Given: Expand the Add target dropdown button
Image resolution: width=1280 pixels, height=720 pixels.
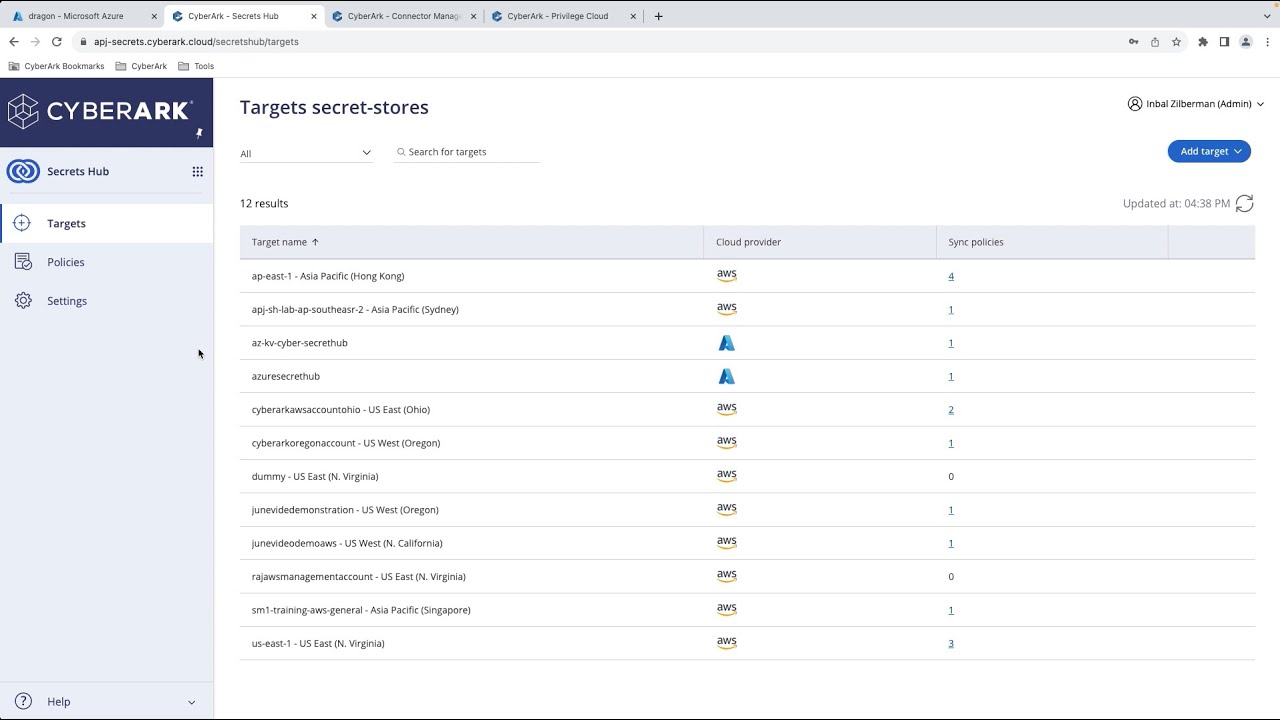Looking at the screenshot, I should 1209,151.
